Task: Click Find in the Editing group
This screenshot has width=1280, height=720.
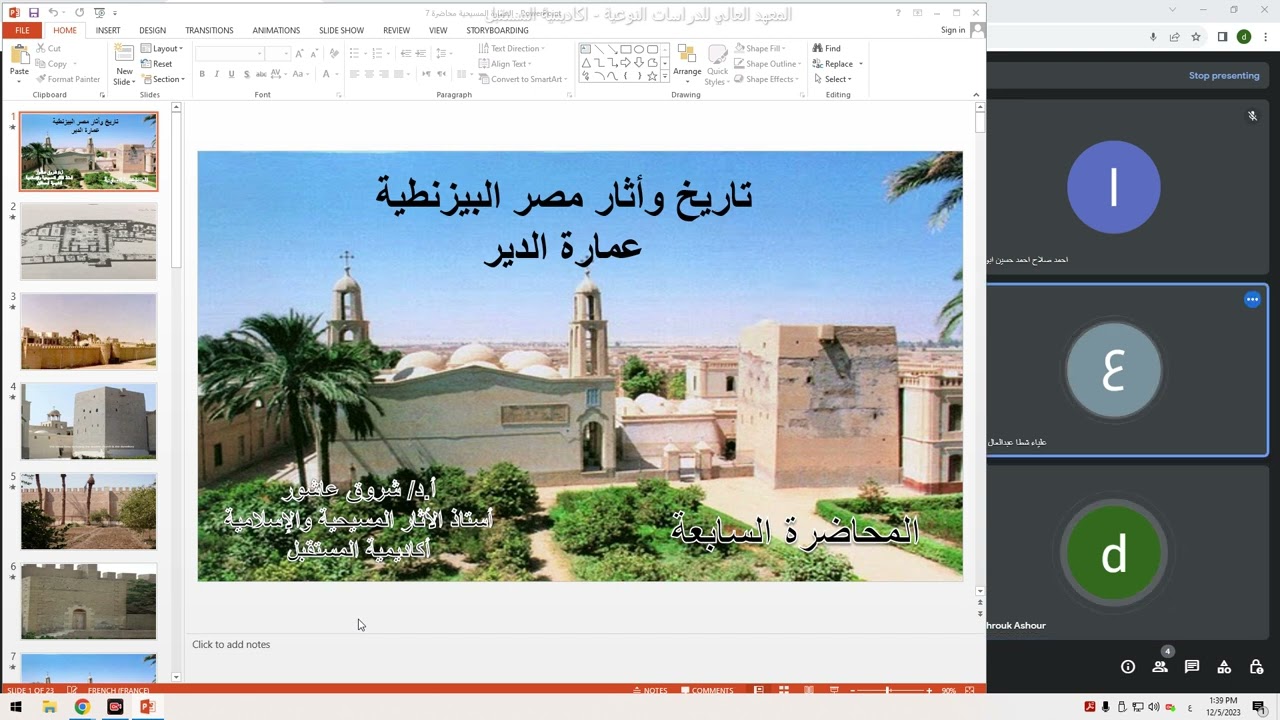Action: click(x=827, y=48)
